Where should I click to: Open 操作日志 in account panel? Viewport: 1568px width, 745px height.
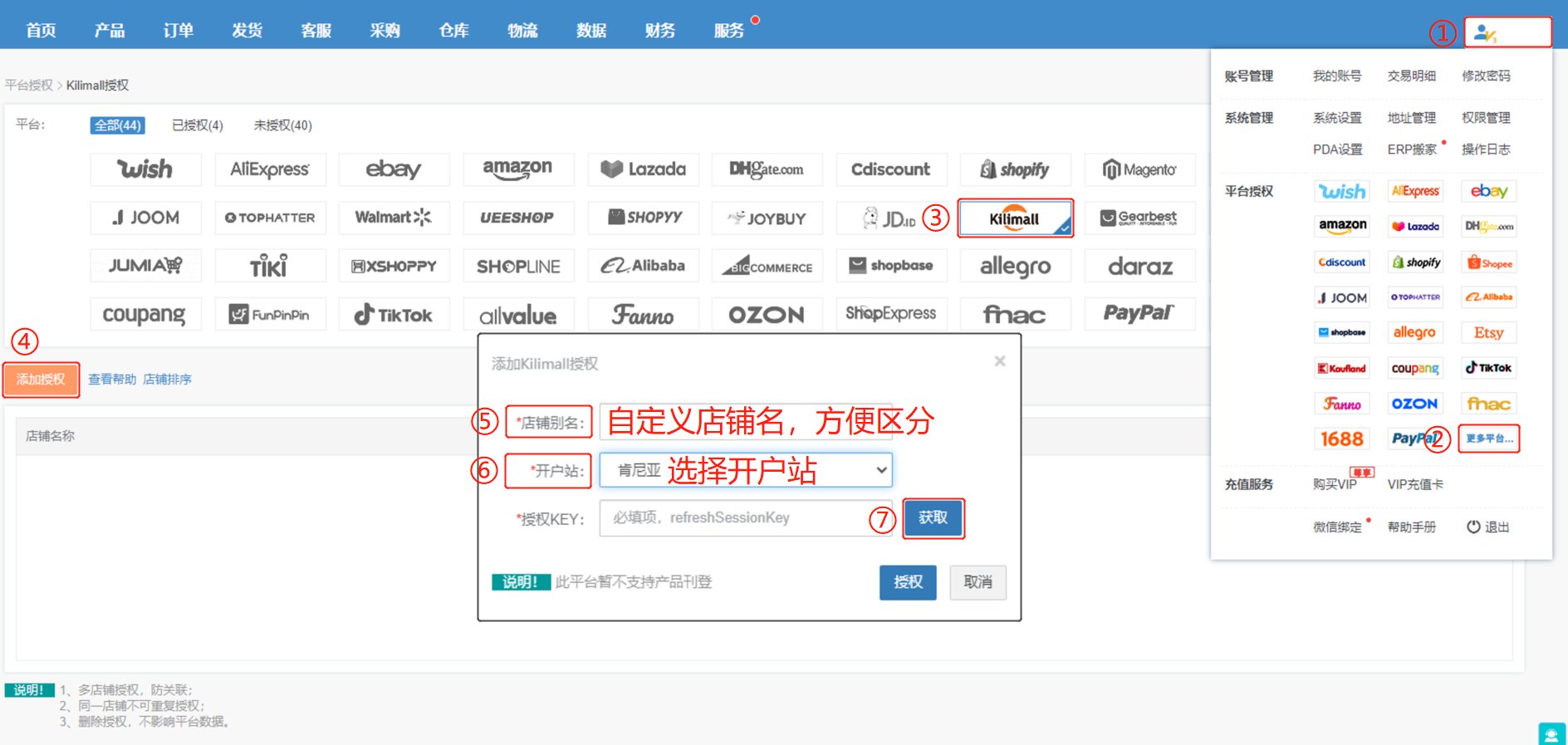click(1486, 149)
